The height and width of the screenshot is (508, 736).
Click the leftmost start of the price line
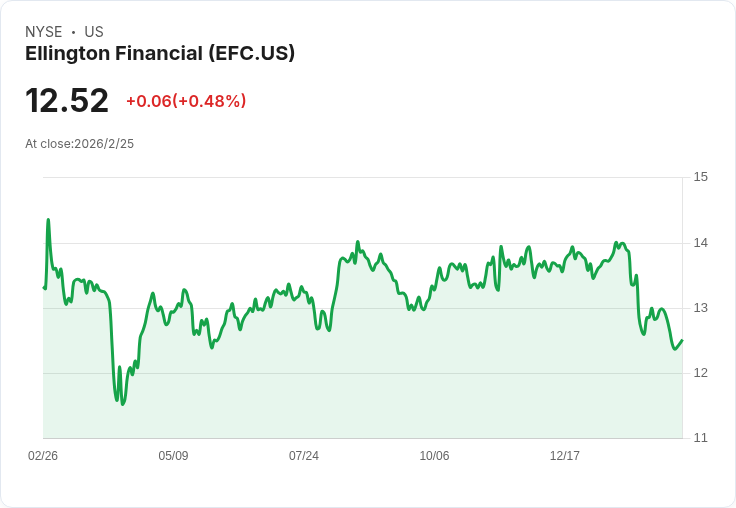point(44,288)
